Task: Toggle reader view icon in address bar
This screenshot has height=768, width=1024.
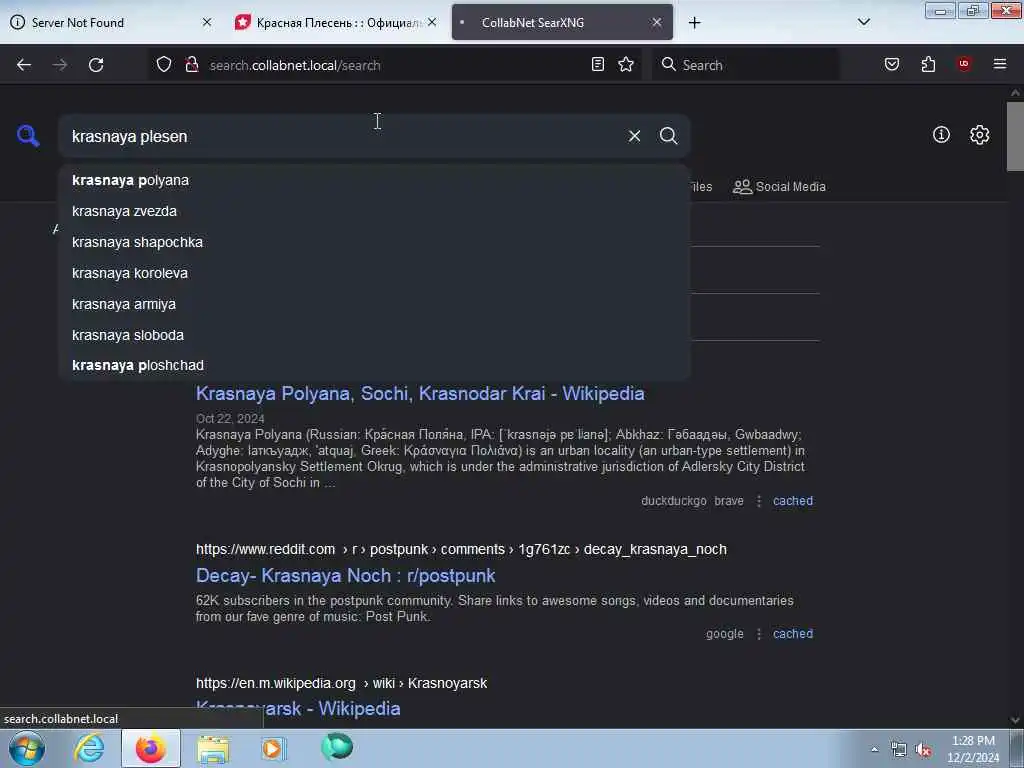Action: click(x=598, y=64)
